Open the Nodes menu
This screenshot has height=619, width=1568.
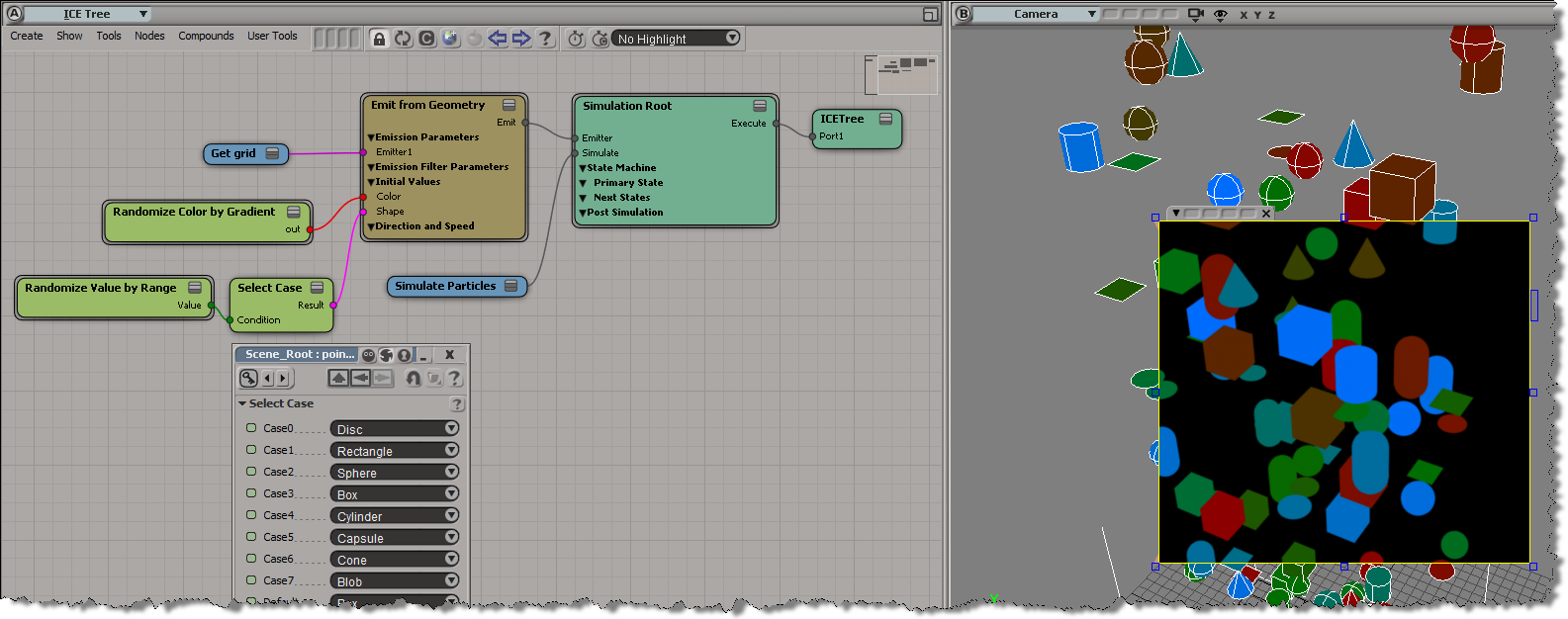(x=149, y=36)
